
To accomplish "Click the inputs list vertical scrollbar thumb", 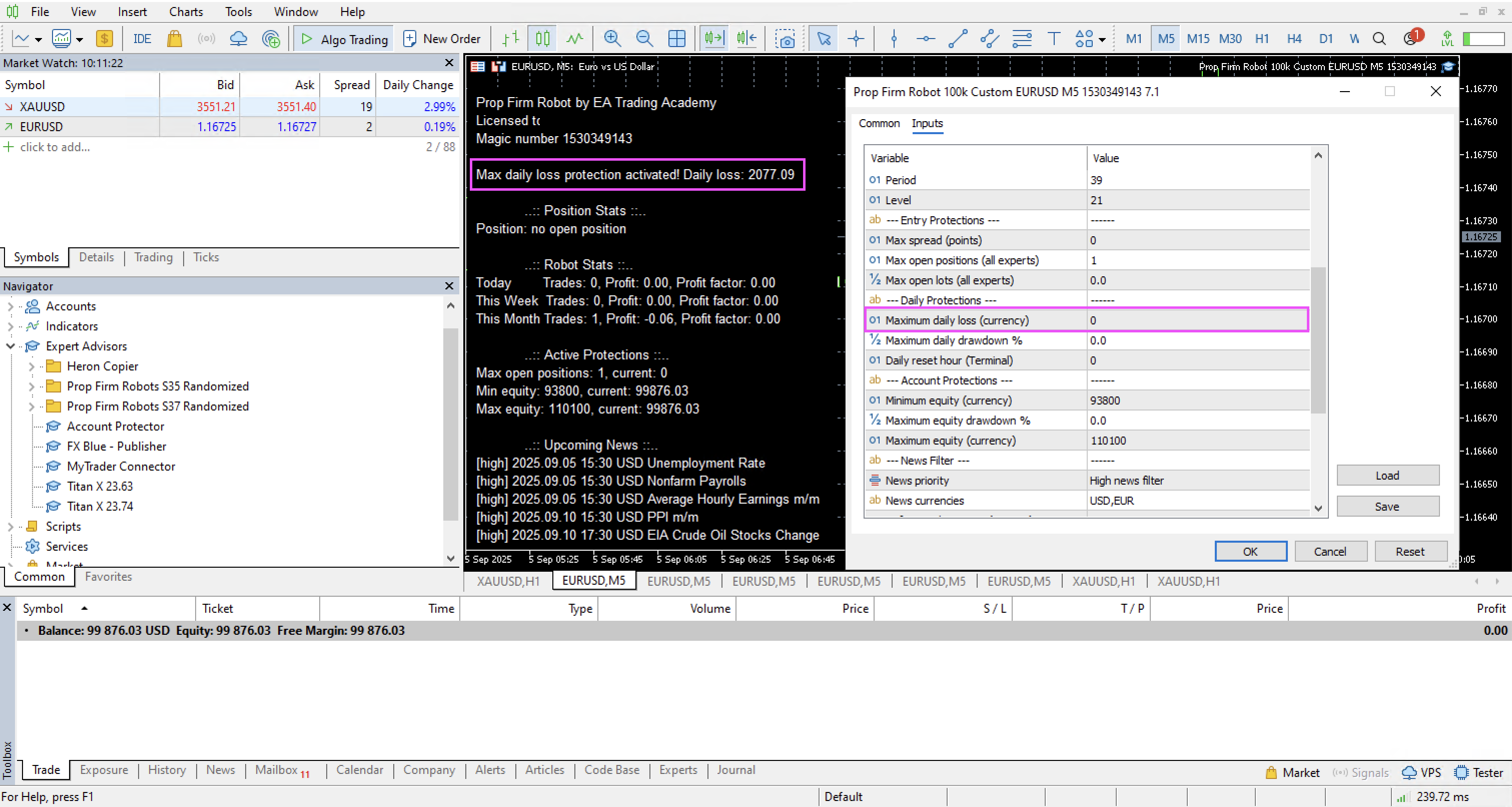I will pyautogui.click(x=1318, y=340).
